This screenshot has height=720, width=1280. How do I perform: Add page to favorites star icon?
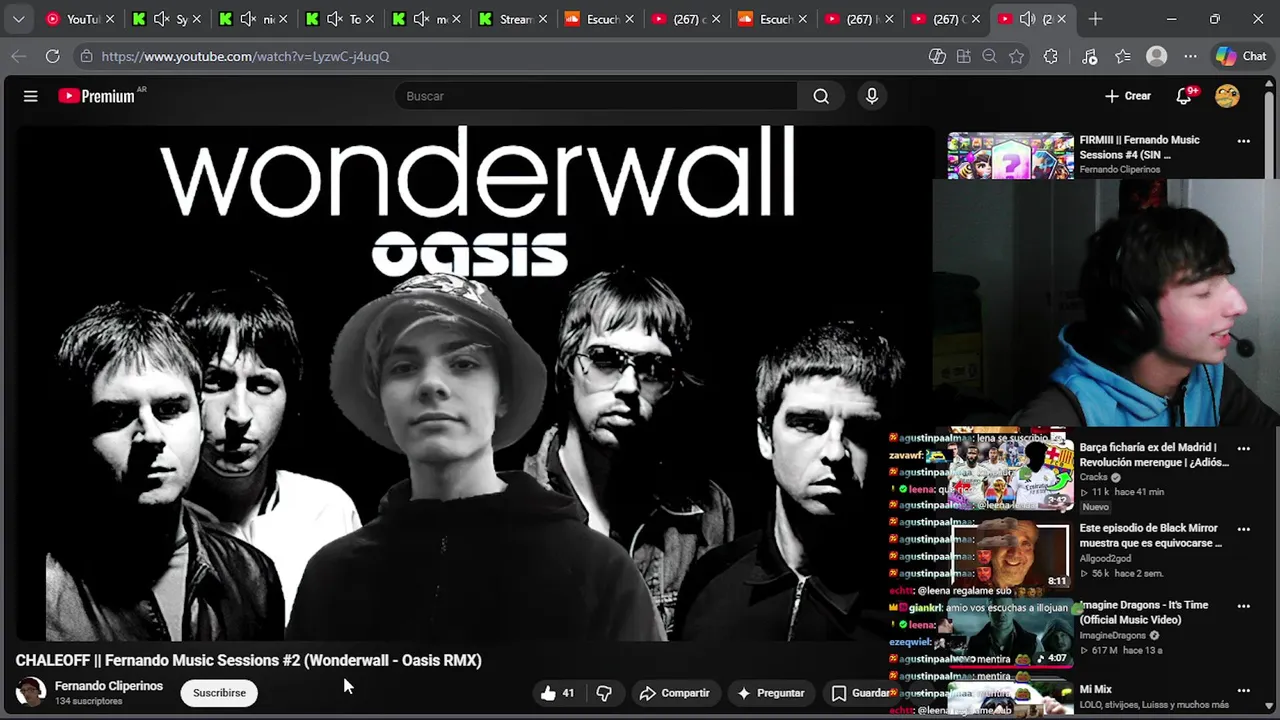point(1017,57)
